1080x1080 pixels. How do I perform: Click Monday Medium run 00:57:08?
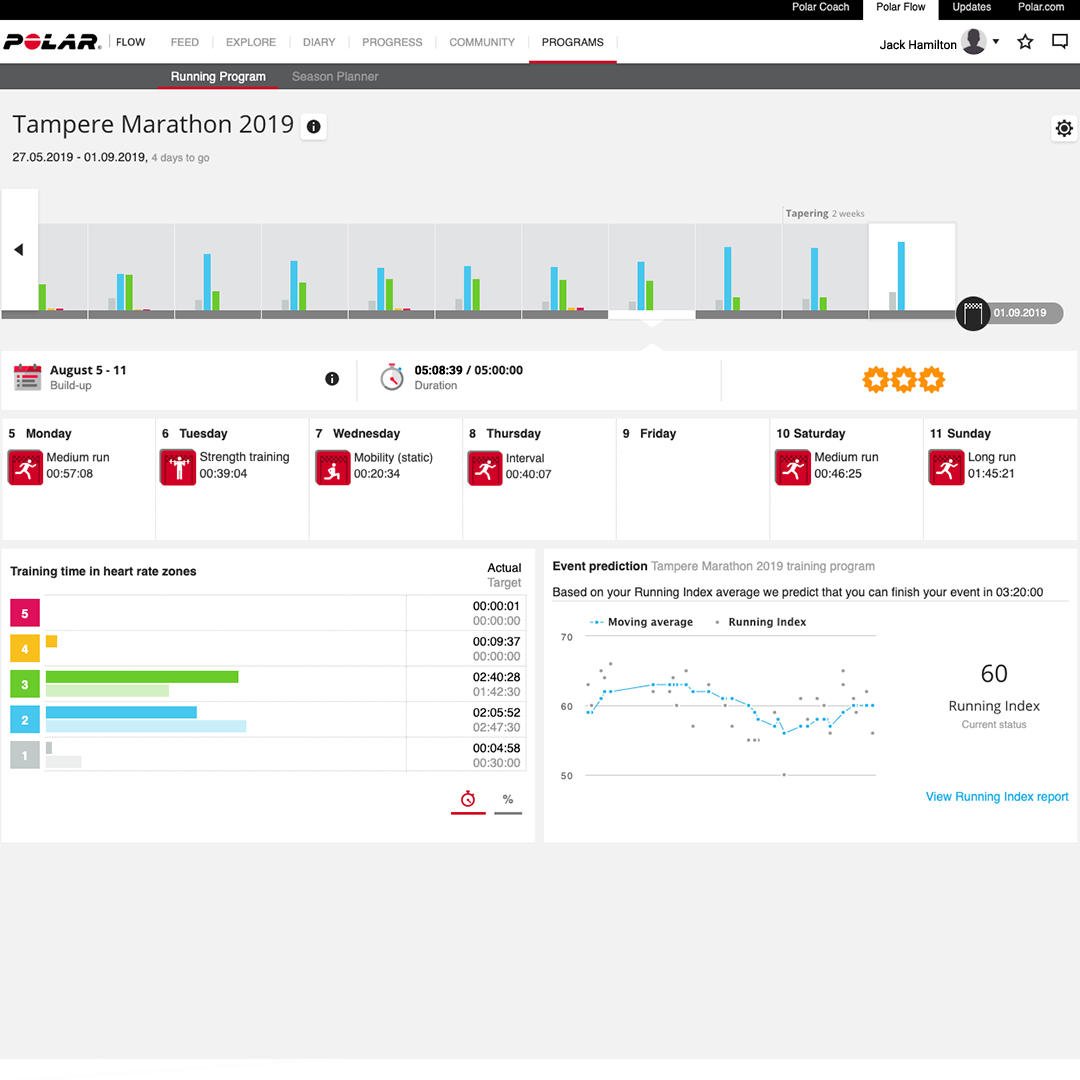point(78,466)
